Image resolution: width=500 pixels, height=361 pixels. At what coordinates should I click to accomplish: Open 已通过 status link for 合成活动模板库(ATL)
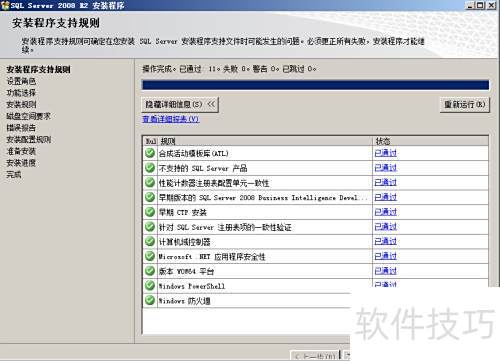click(x=386, y=153)
